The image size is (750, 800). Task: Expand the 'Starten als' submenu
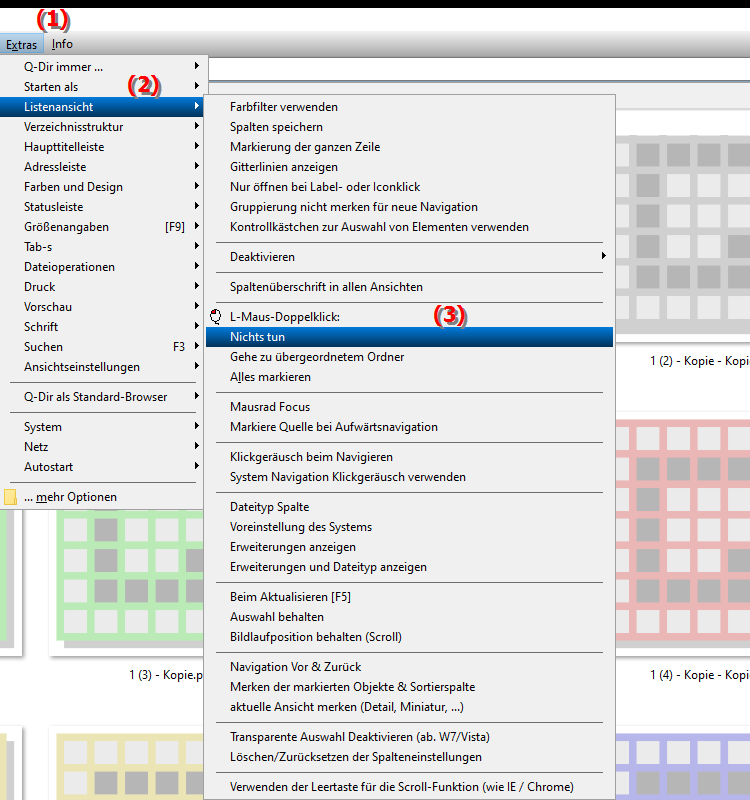click(102, 87)
